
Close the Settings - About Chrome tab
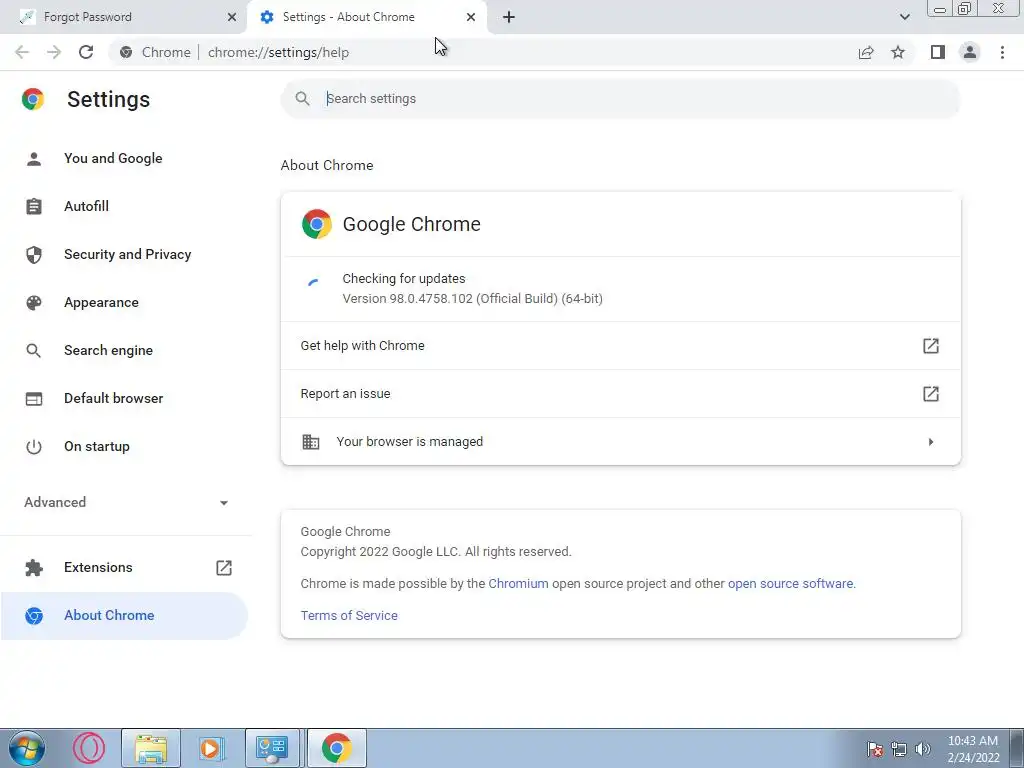(471, 18)
